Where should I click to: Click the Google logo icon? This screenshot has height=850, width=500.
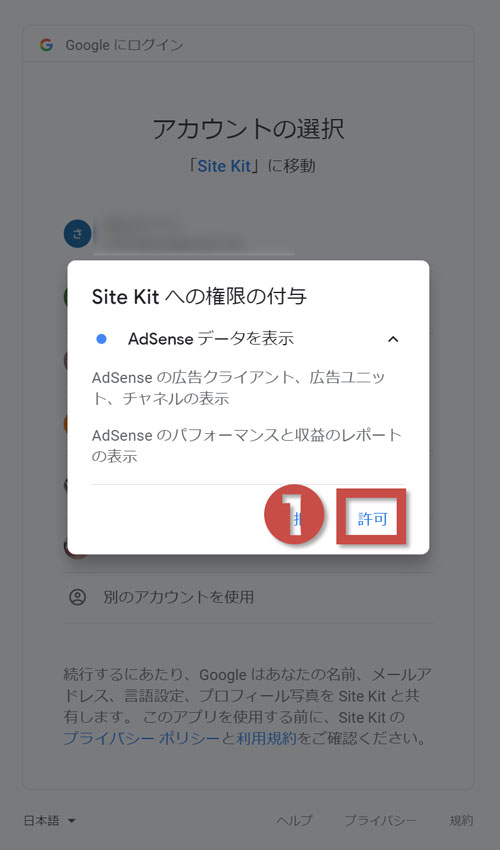point(47,45)
